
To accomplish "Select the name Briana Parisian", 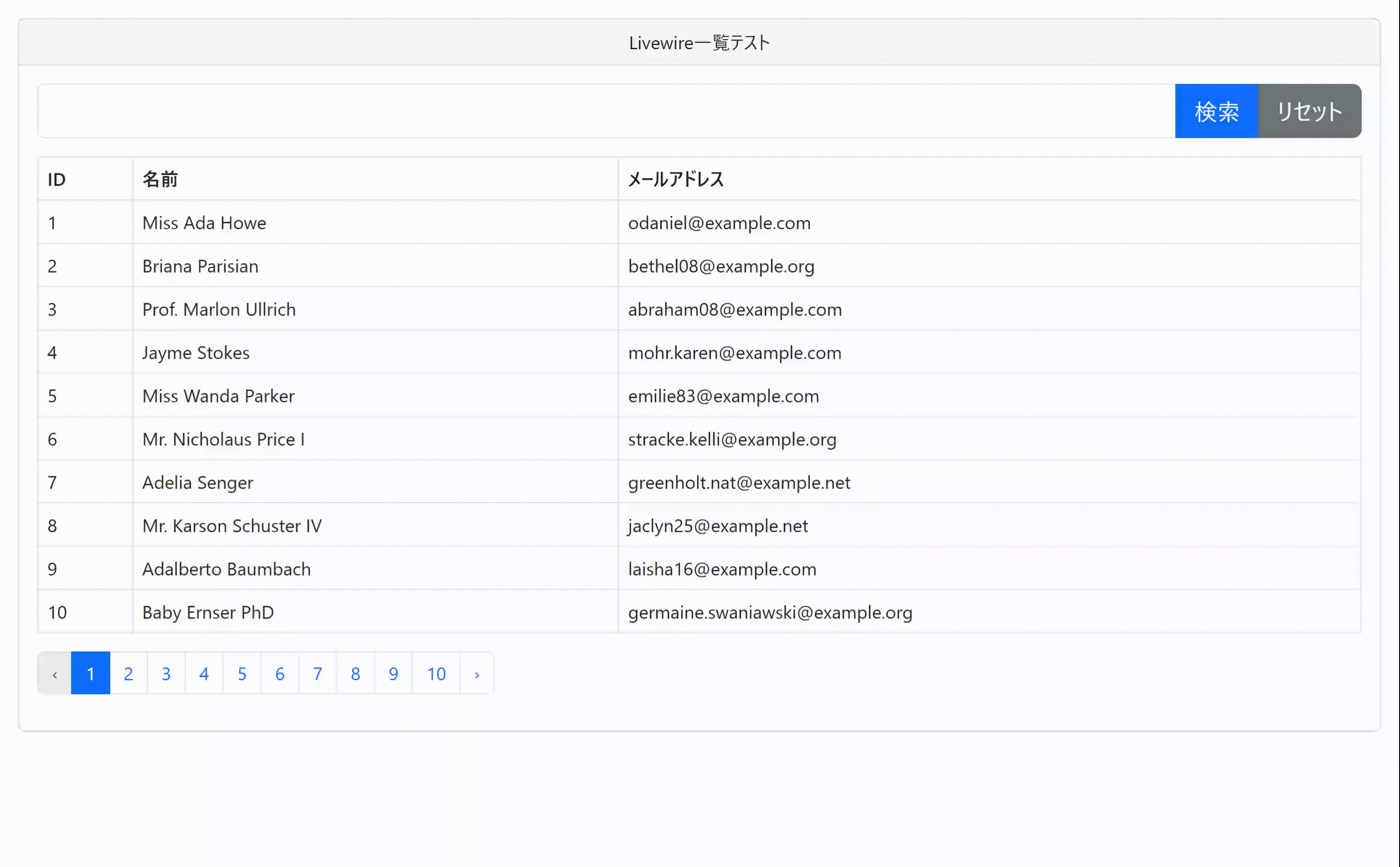I will [200, 266].
